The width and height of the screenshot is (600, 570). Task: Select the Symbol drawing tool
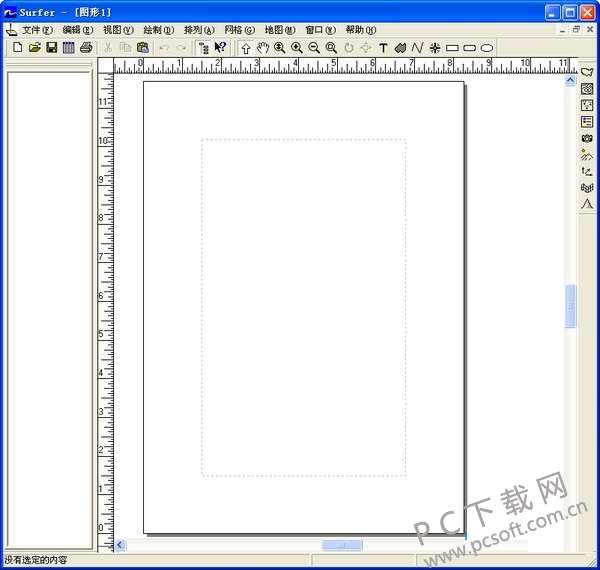[435, 48]
